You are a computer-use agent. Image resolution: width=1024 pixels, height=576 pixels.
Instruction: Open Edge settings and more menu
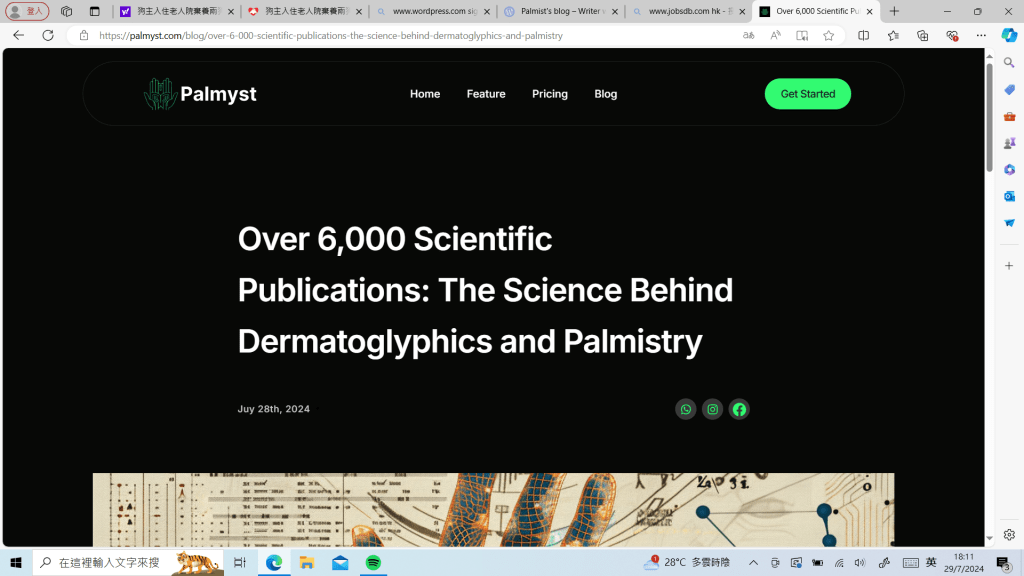pos(981,35)
